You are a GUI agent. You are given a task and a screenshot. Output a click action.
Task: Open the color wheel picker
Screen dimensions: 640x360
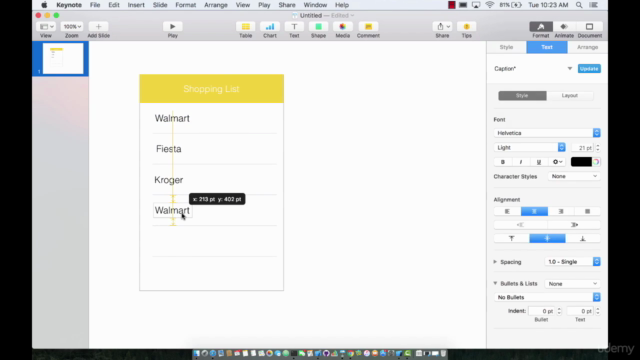pyautogui.click(x=596, y=162)
